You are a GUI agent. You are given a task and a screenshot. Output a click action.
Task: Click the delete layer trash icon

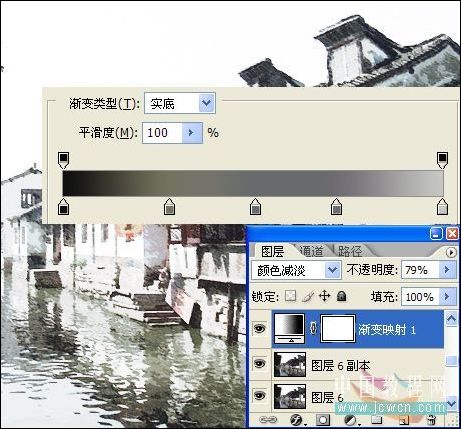(432, 420)
